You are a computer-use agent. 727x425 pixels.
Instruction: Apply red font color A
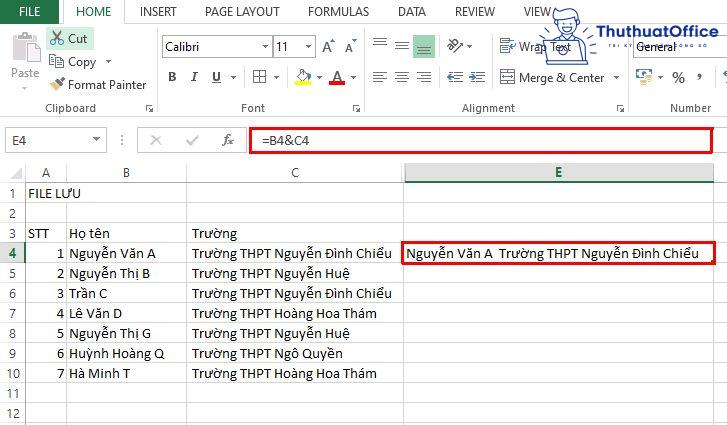[x=337, y=77]
